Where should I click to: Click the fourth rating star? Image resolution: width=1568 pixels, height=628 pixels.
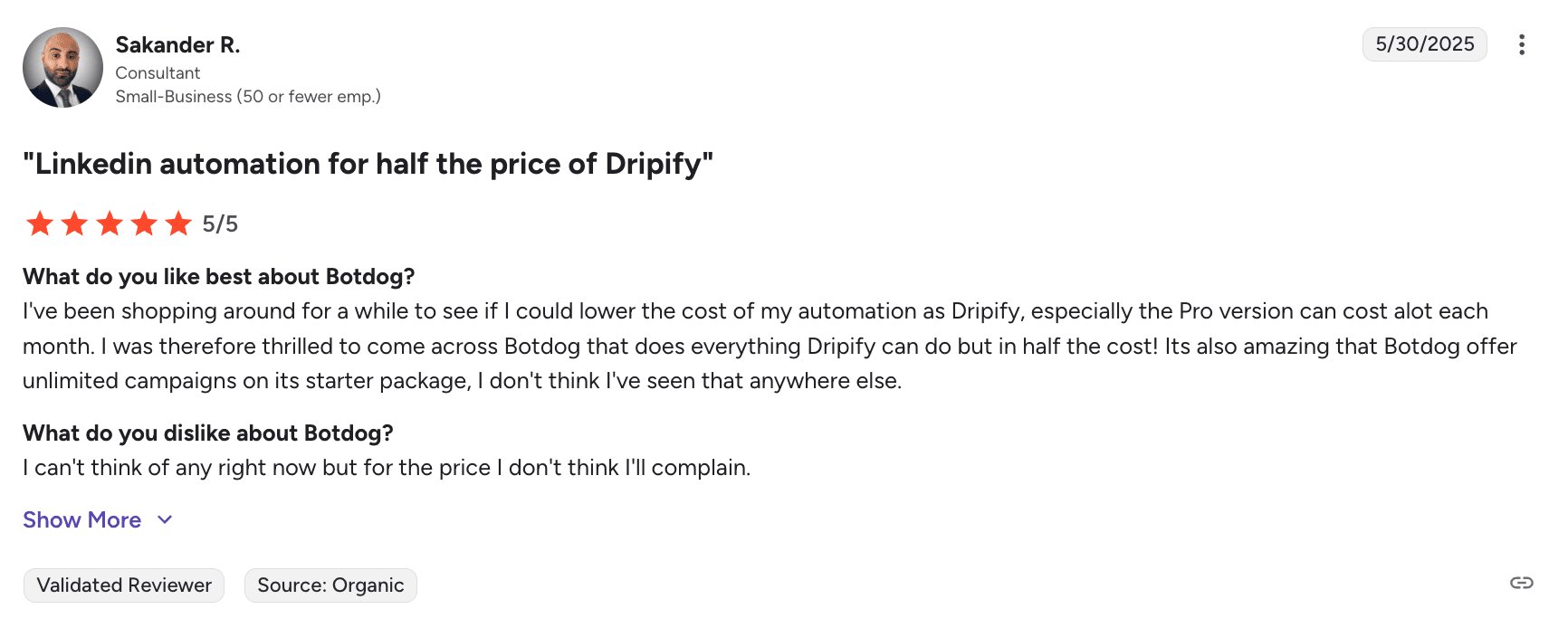point(144,223)
